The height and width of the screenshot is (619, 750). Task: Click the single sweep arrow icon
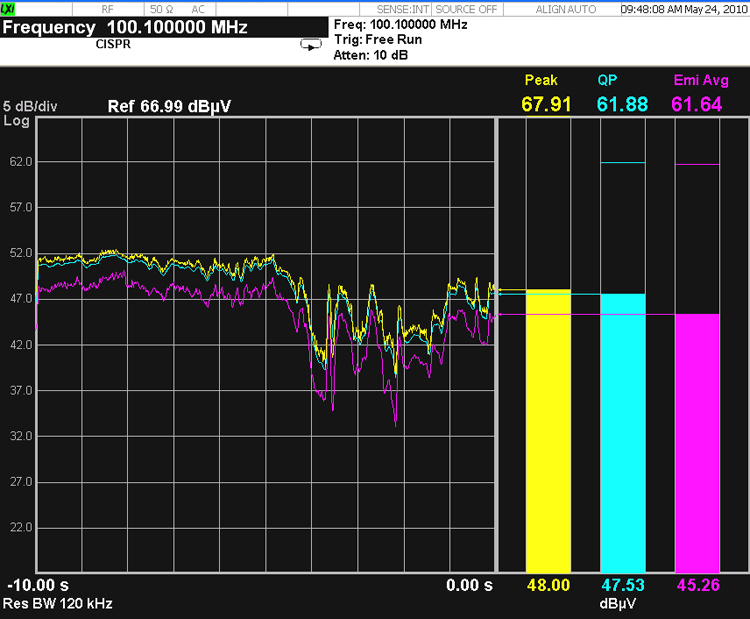pyautogui.click(x=311, y=45)
